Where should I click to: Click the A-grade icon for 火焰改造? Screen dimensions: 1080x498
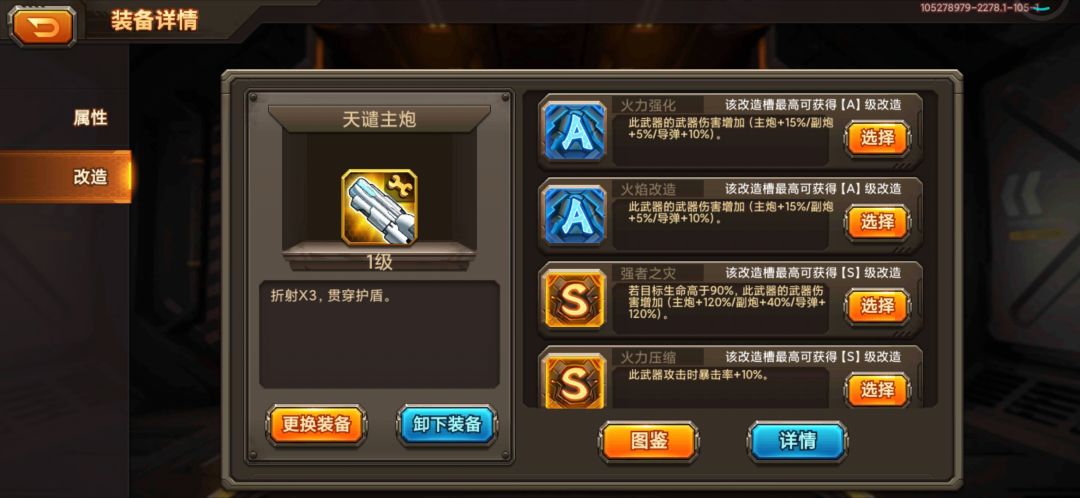[x=574, y=216]
